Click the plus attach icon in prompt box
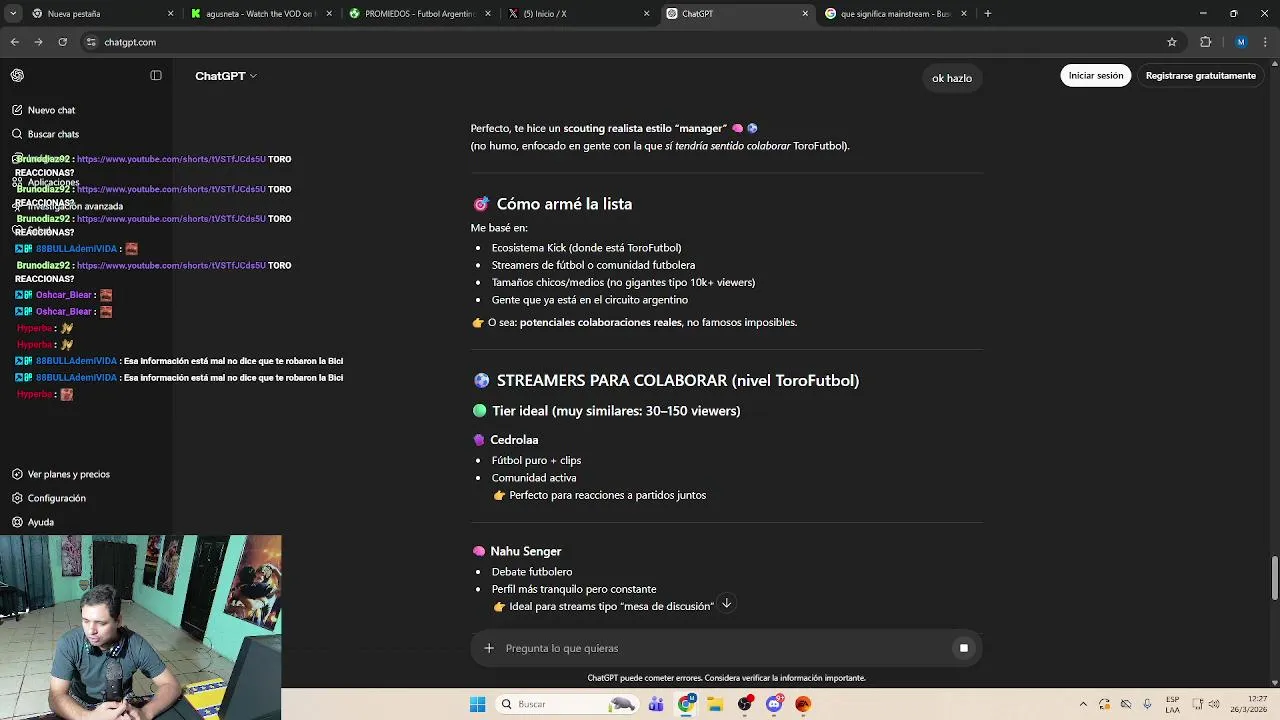Viewport: 1280px width, 720px height. click(x=489, y=648)
